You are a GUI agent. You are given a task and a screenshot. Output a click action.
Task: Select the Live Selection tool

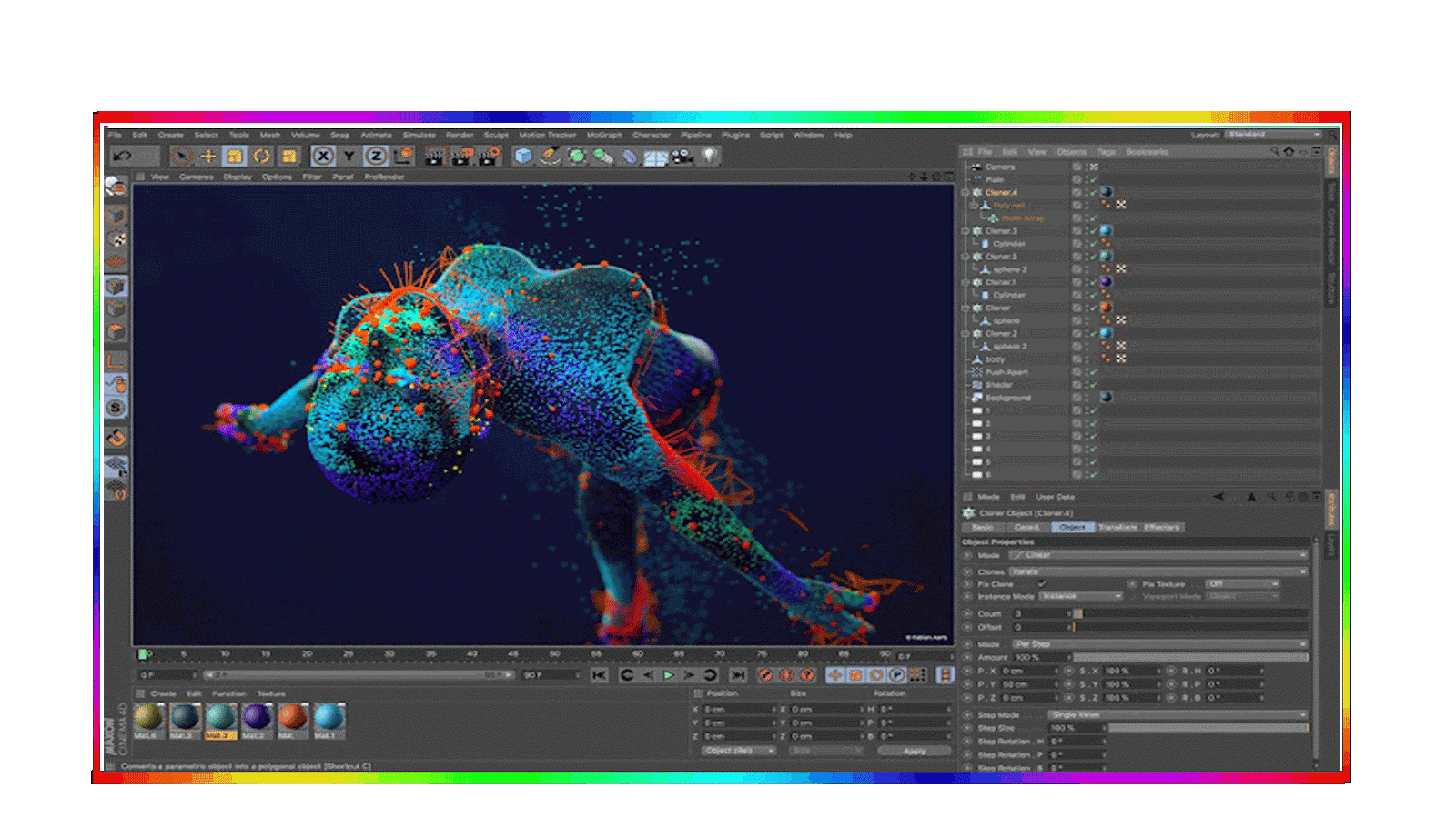182,156
